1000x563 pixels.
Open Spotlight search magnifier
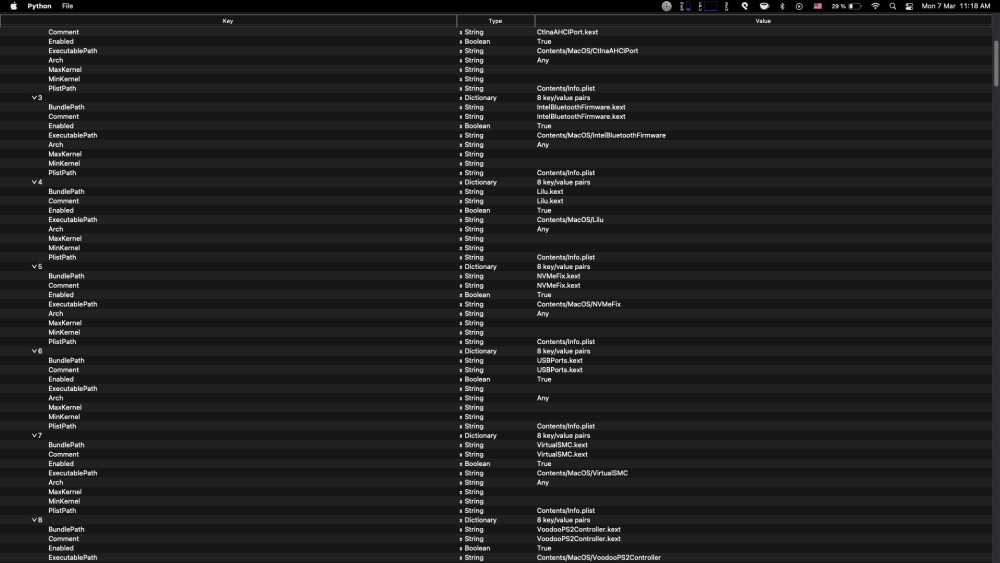892,6
